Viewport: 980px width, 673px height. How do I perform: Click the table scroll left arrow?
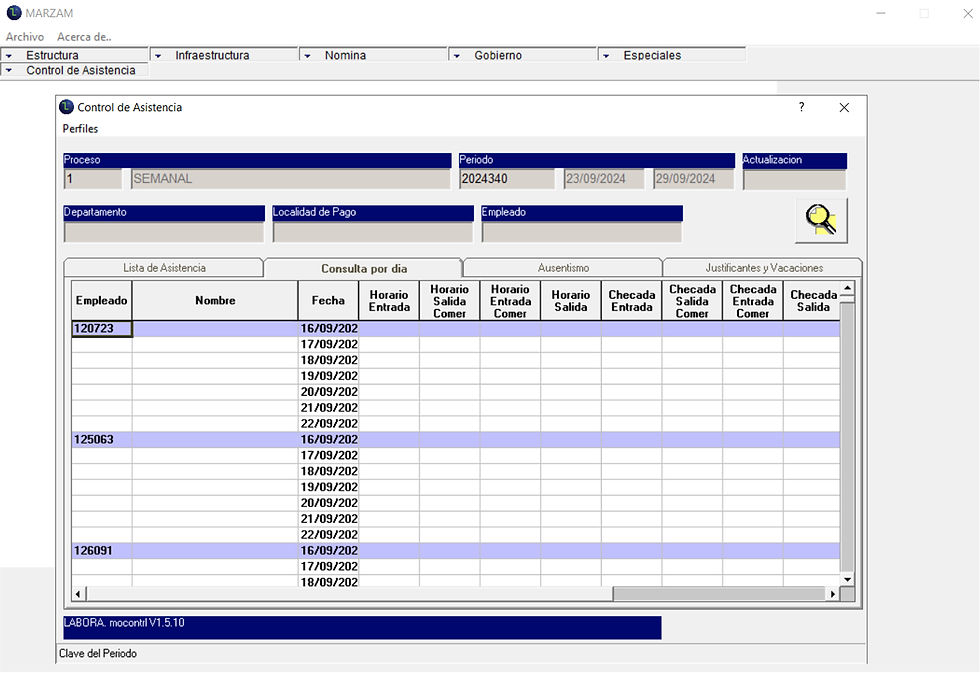click(78, 594)
